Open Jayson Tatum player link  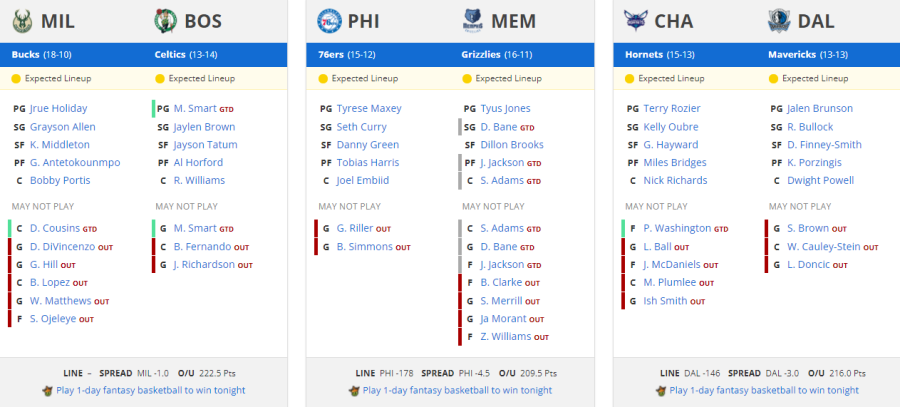[205, 145]
